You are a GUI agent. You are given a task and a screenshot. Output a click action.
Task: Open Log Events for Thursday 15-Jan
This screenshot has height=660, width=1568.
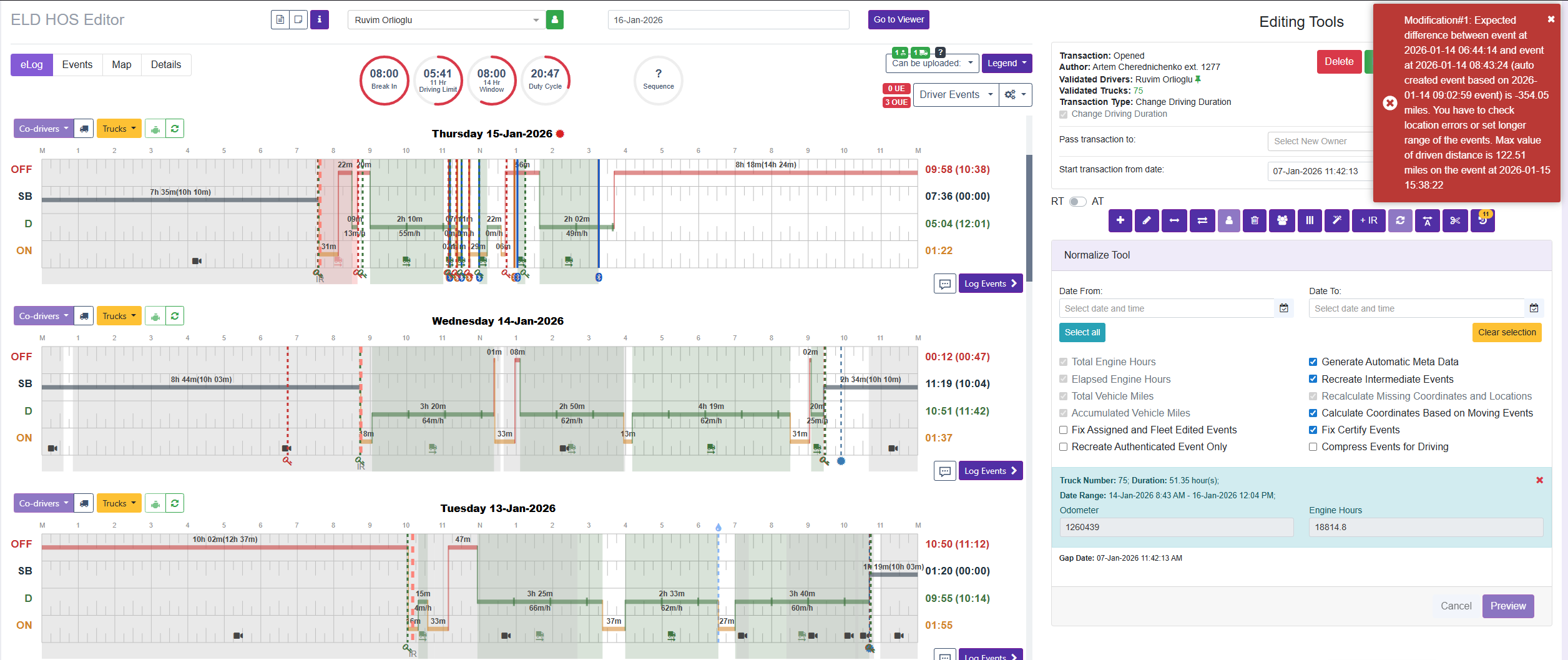click(x=991, y=283)
